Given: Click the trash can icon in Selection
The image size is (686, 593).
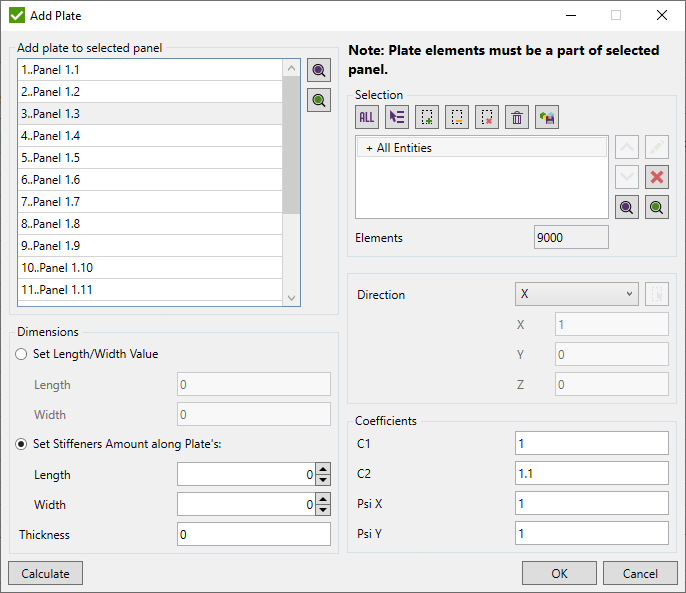Looking at the screenshot, I should pos(517,117).
